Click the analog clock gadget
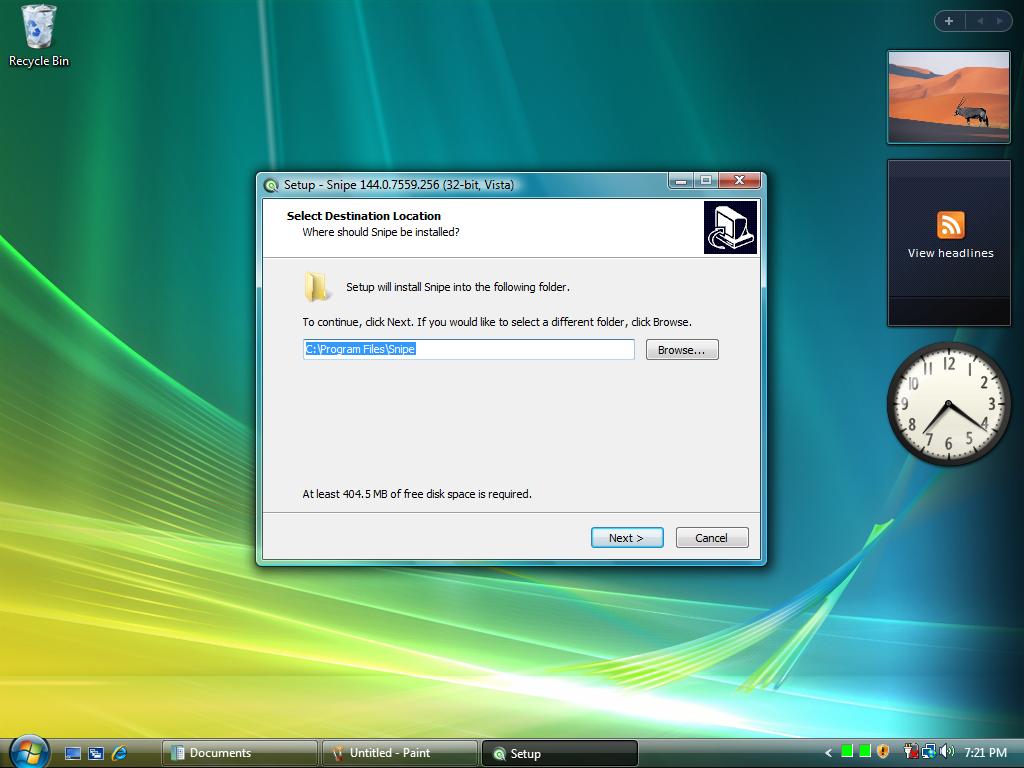This screenshot has height=768, width=1024. pyautogui.click(x=949, y=404)
